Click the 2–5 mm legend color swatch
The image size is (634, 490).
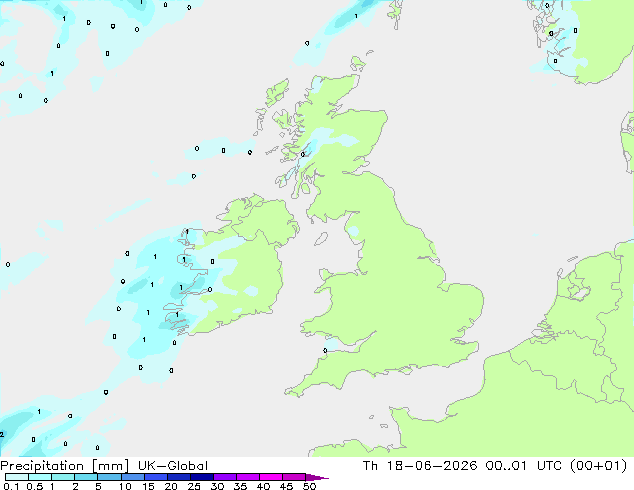pyautogui.click(x=86, y=477)
